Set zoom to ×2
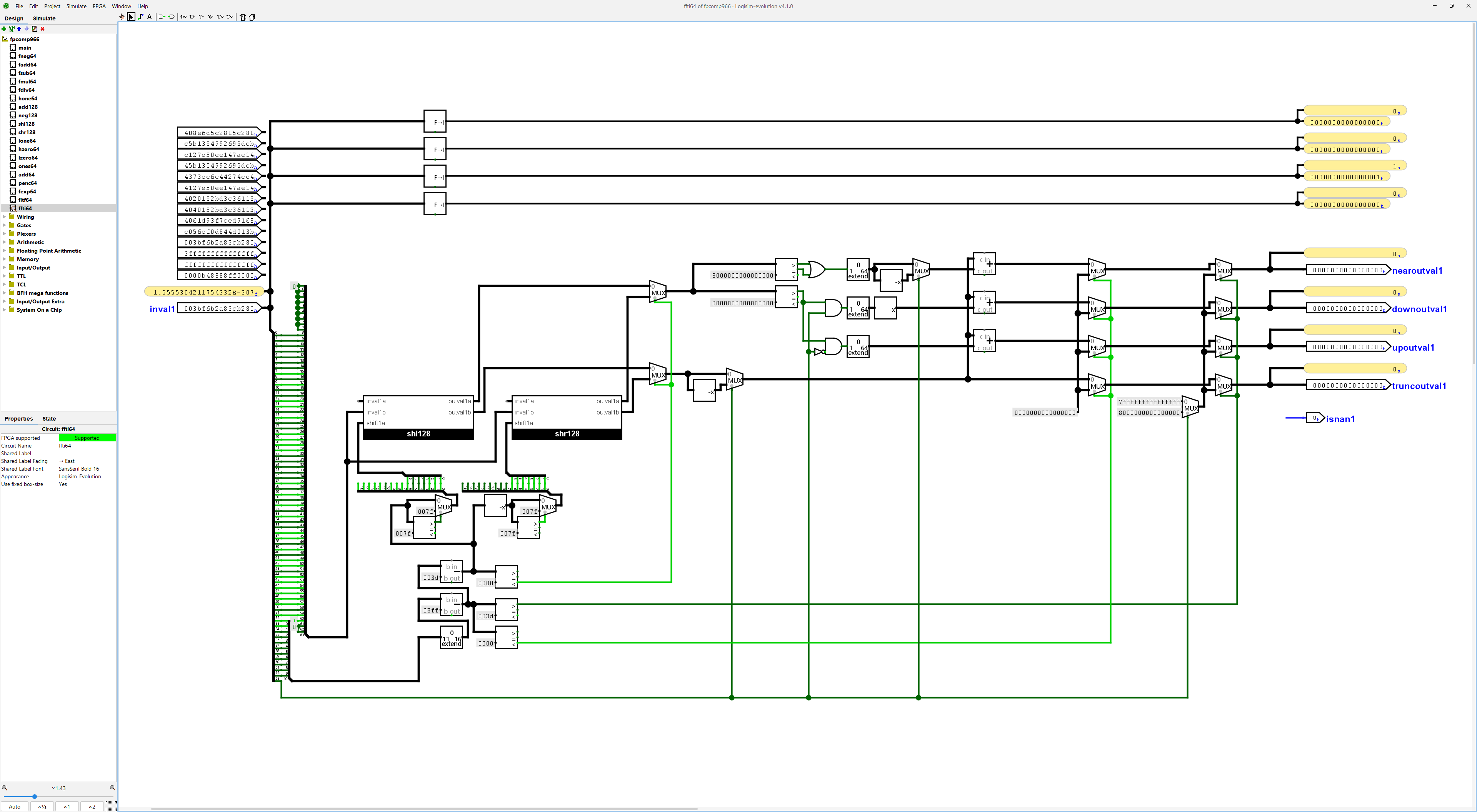1477x812 pixels. click(x=92, y=806)
